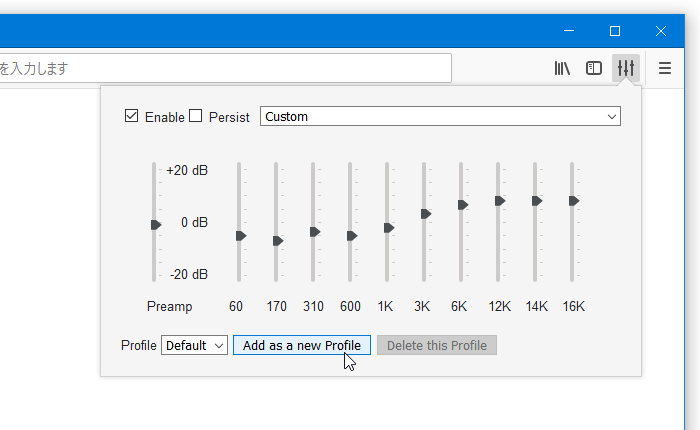
Task: Click Delete this Profile button
Action: pos(437,345)
